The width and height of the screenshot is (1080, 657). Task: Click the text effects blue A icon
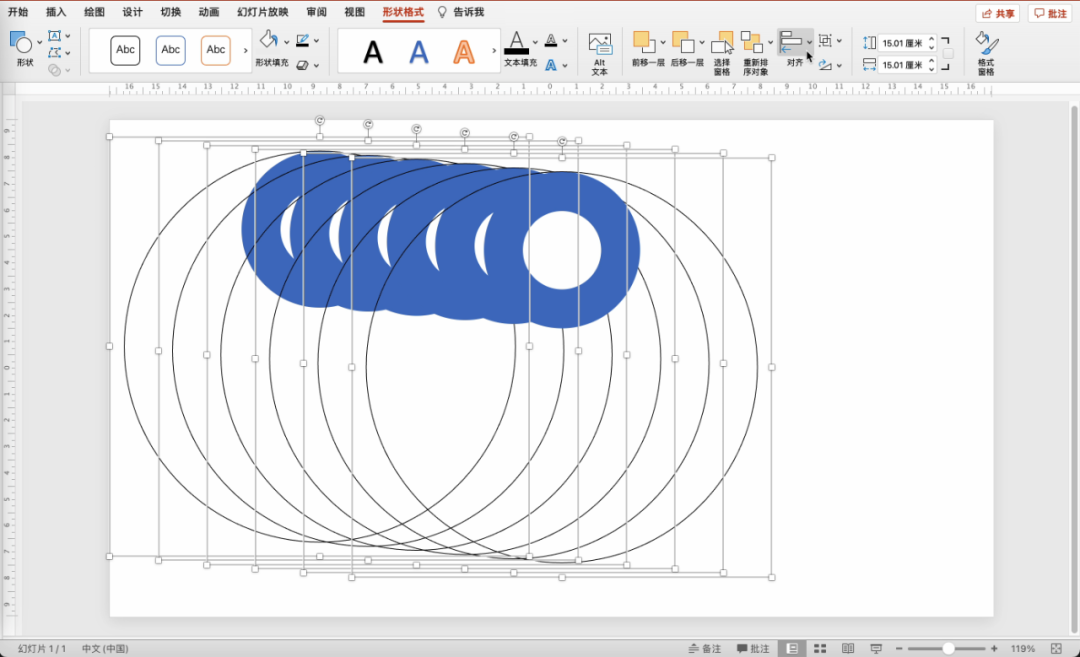point(551,65)
